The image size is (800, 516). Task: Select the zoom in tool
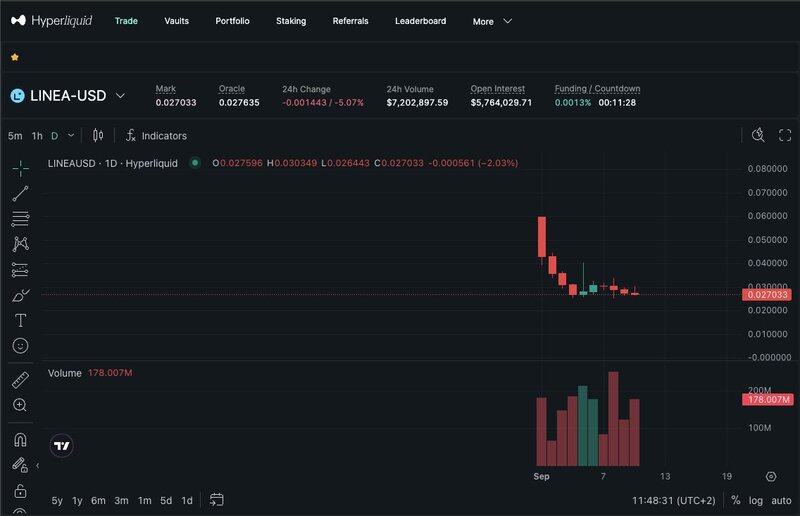[x=20, y=405]
